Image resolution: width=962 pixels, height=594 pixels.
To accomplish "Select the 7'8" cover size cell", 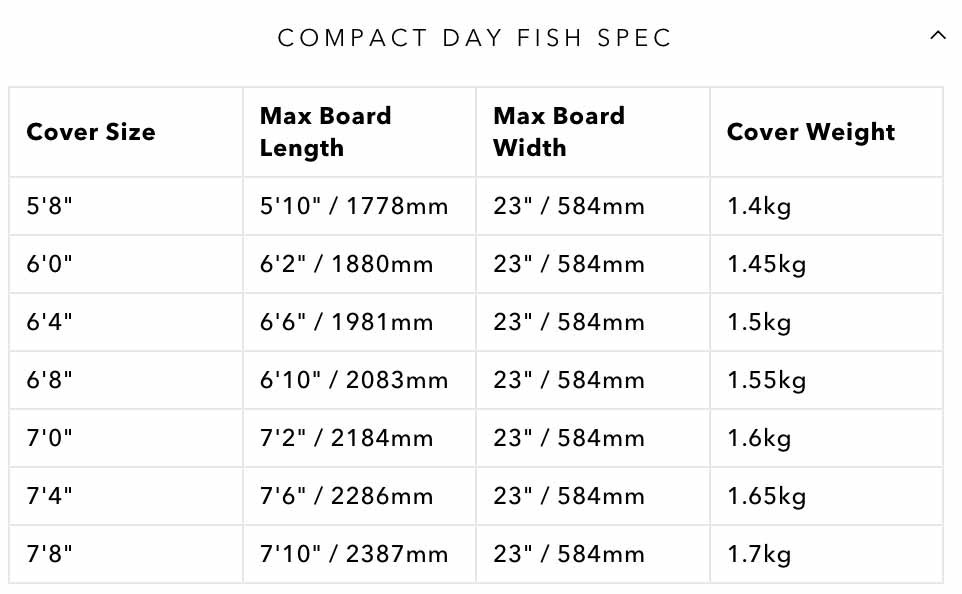I will 50,555.
